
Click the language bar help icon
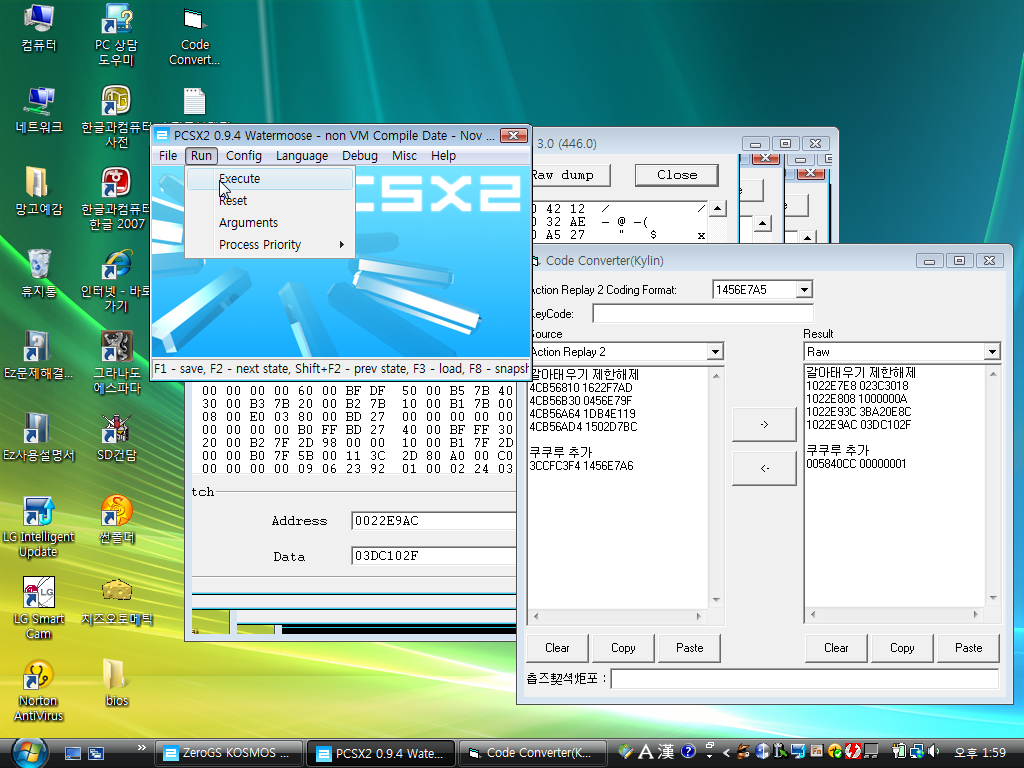tap(688, 752)
